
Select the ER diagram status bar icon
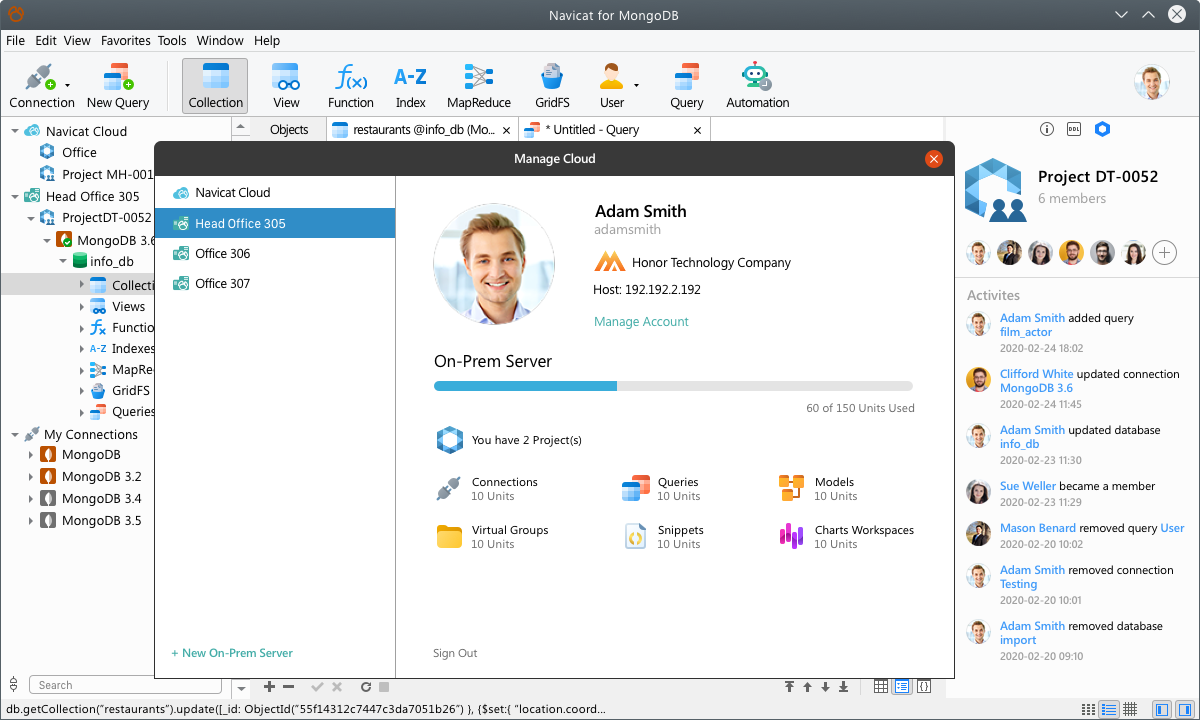click(x=1130, y=709)
